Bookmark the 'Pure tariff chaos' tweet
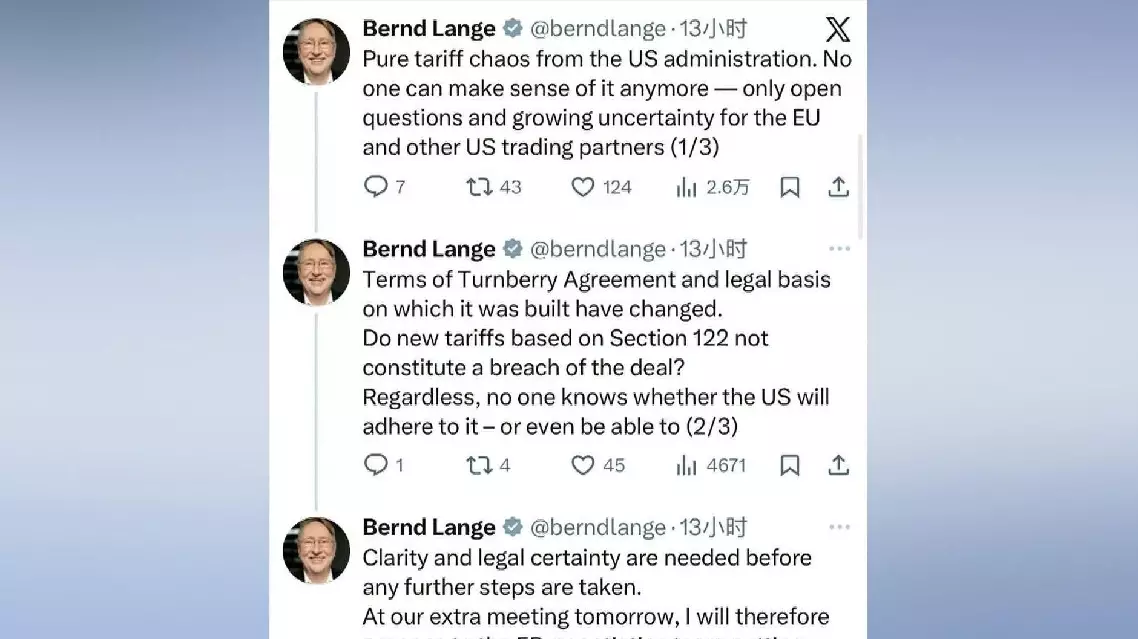The height and width of the screenshot is (639, 1138). 790,187
